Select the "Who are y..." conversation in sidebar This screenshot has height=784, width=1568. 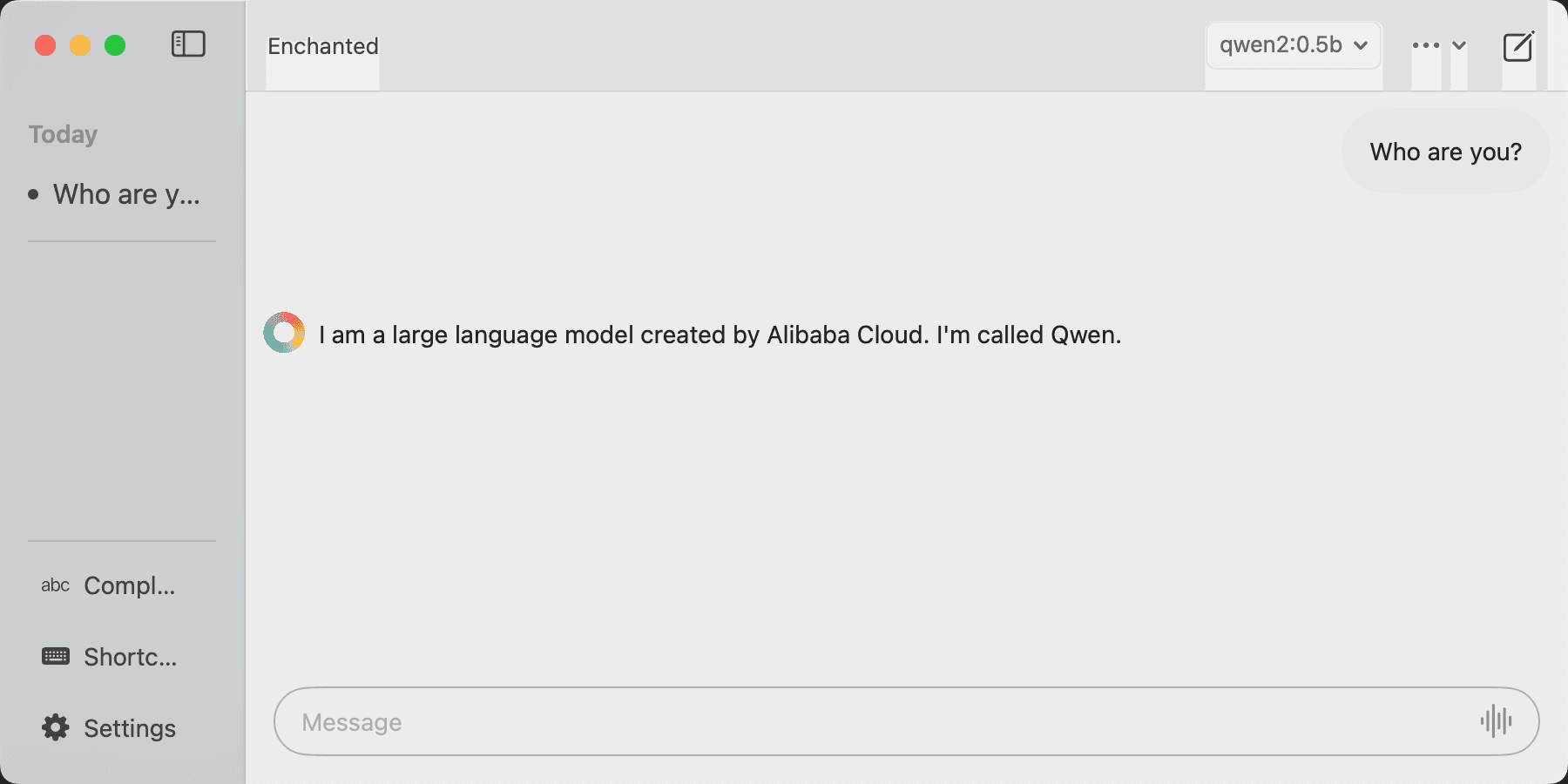click(x=122, y=194)
